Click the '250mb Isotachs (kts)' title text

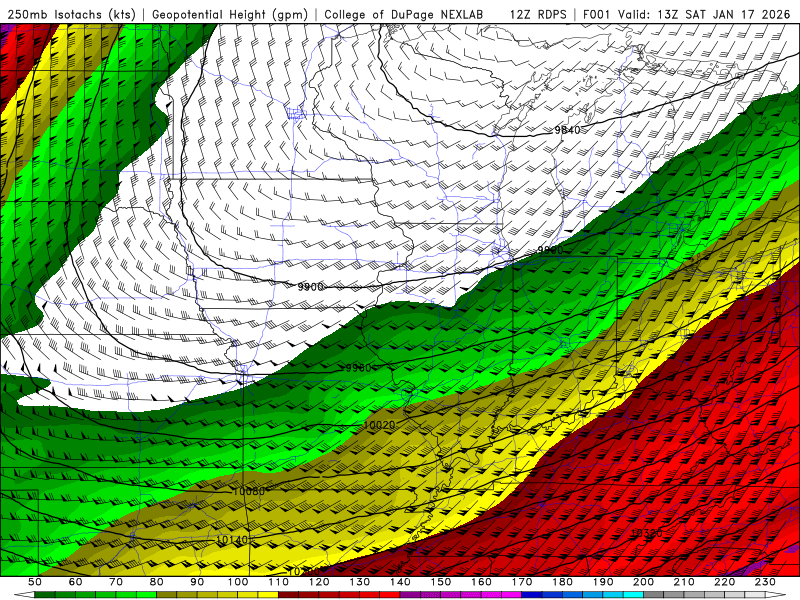coord(71,14)
